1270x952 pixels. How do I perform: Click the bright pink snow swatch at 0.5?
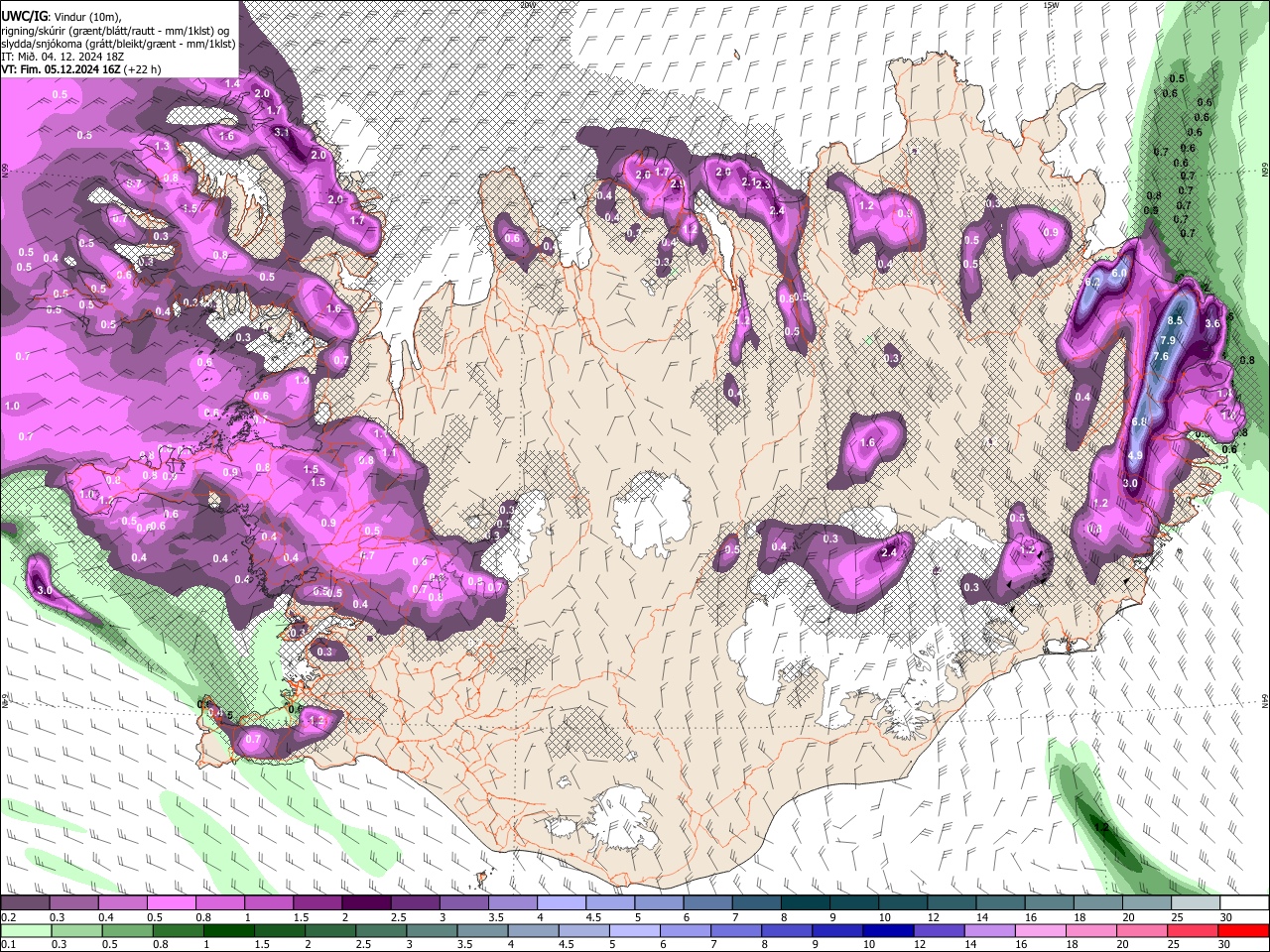pos(171,903)
